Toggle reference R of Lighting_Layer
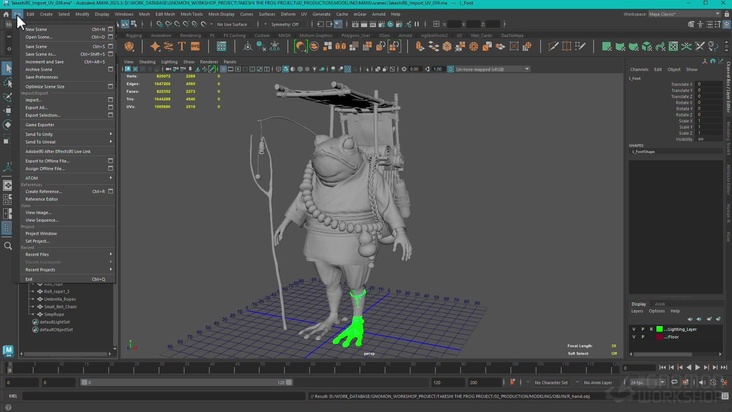 [x=651, y=329]
